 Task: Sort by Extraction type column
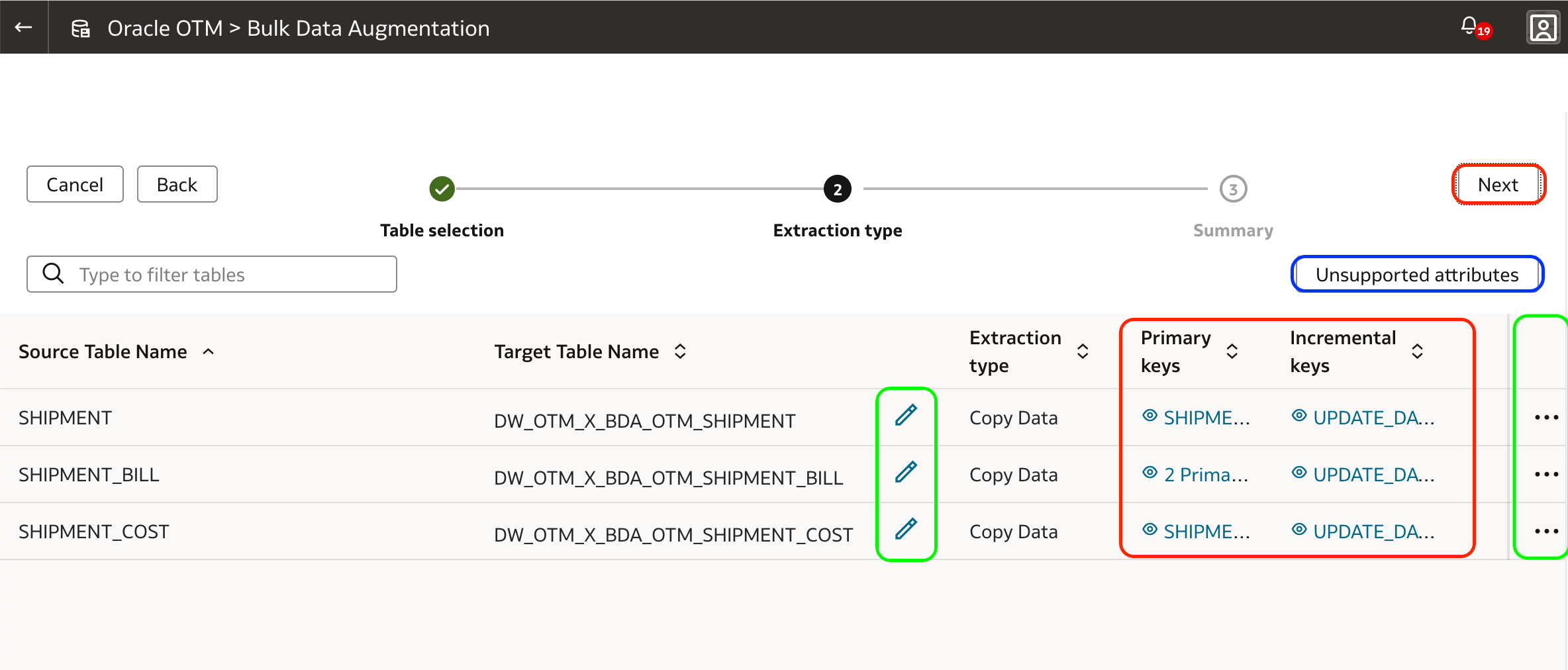click(x=1083, y=352)
